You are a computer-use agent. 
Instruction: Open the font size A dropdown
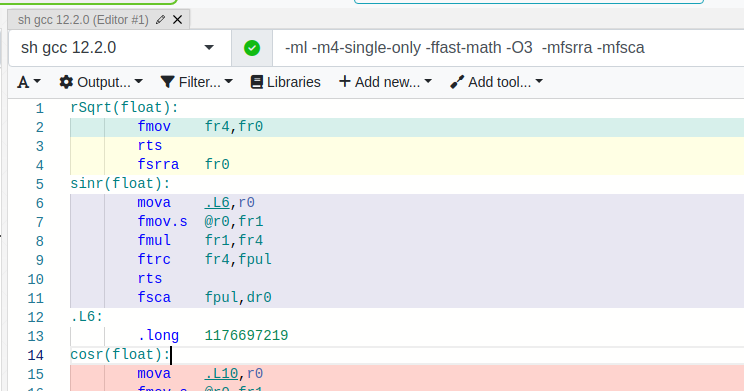(29, 82)
